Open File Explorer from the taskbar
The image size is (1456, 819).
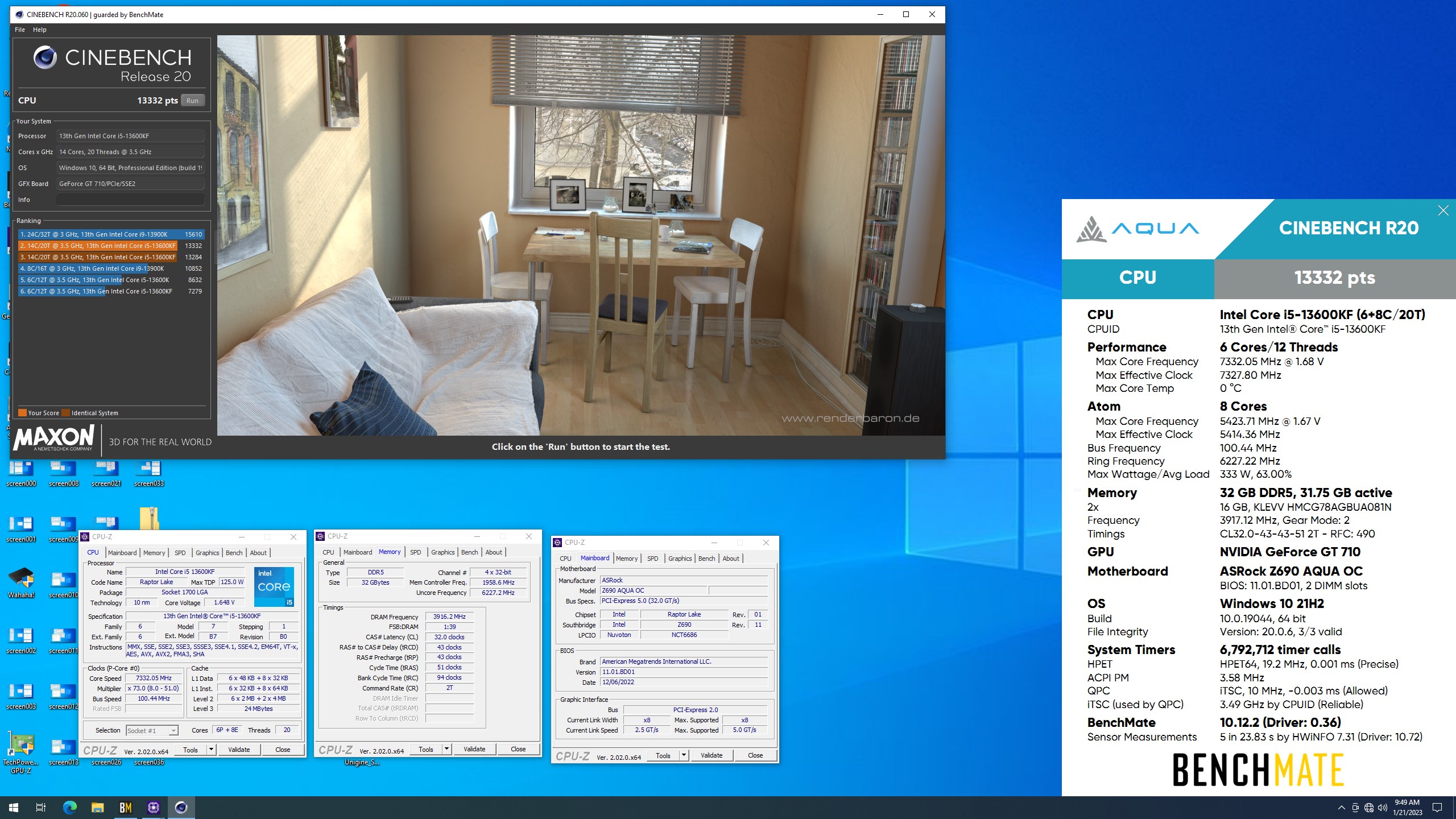tap(97, 808)
